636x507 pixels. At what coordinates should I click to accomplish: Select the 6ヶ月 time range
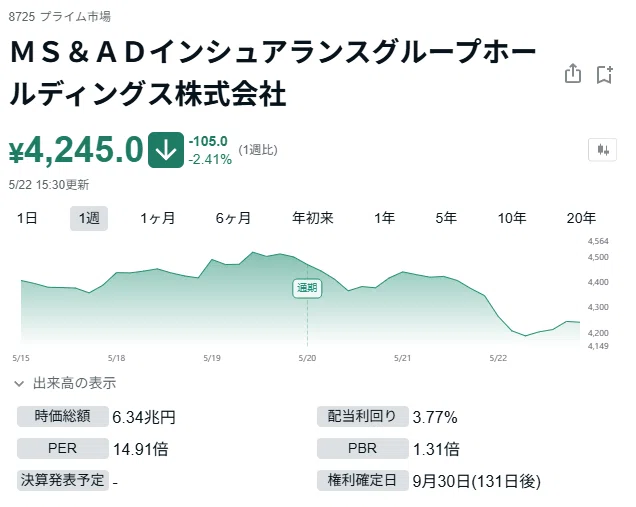coord(233,218)
